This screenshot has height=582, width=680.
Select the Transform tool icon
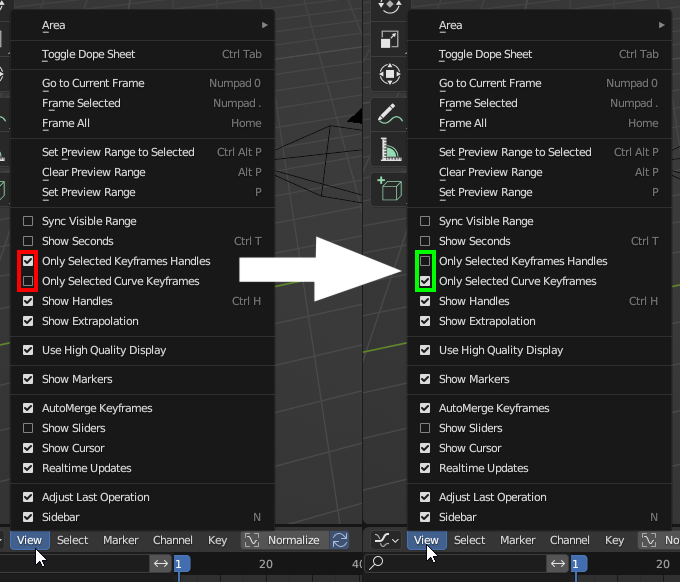[x=389, y=74]
